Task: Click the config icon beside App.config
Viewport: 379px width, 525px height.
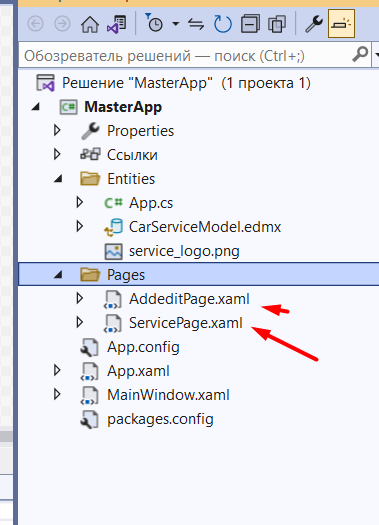Action: point(90,347)
